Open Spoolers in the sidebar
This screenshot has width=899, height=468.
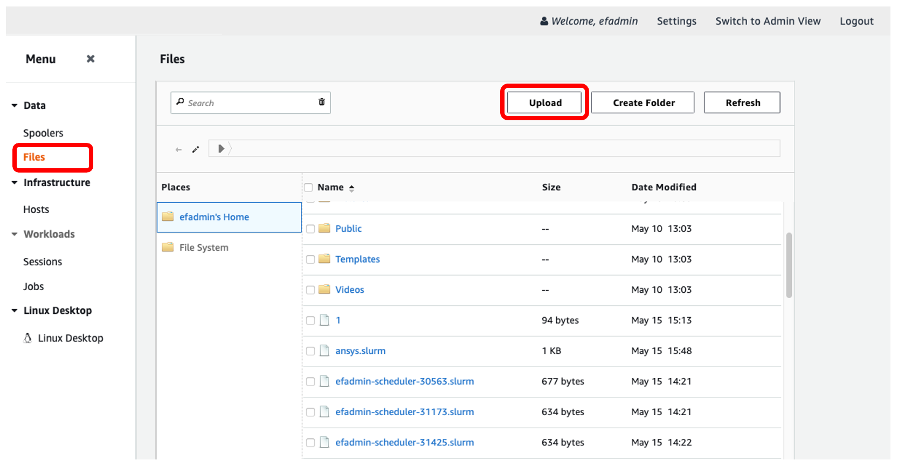(x=43, y=133)
